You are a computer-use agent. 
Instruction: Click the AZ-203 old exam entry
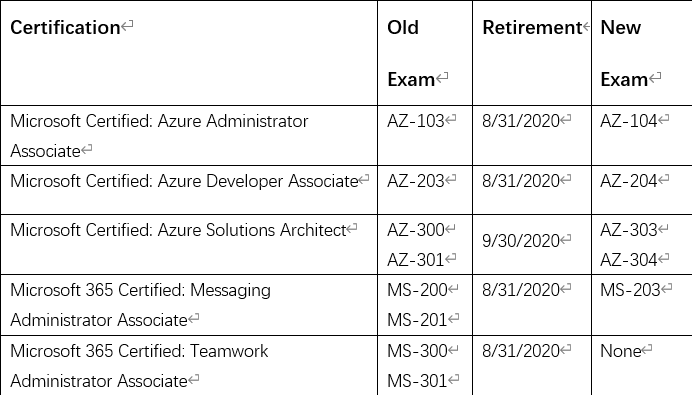(x=416, y=181)
